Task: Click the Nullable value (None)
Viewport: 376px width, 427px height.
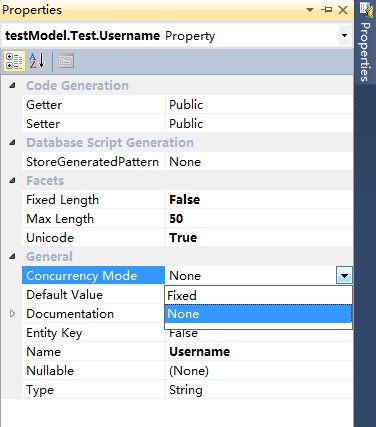Action: pos(189,371)
